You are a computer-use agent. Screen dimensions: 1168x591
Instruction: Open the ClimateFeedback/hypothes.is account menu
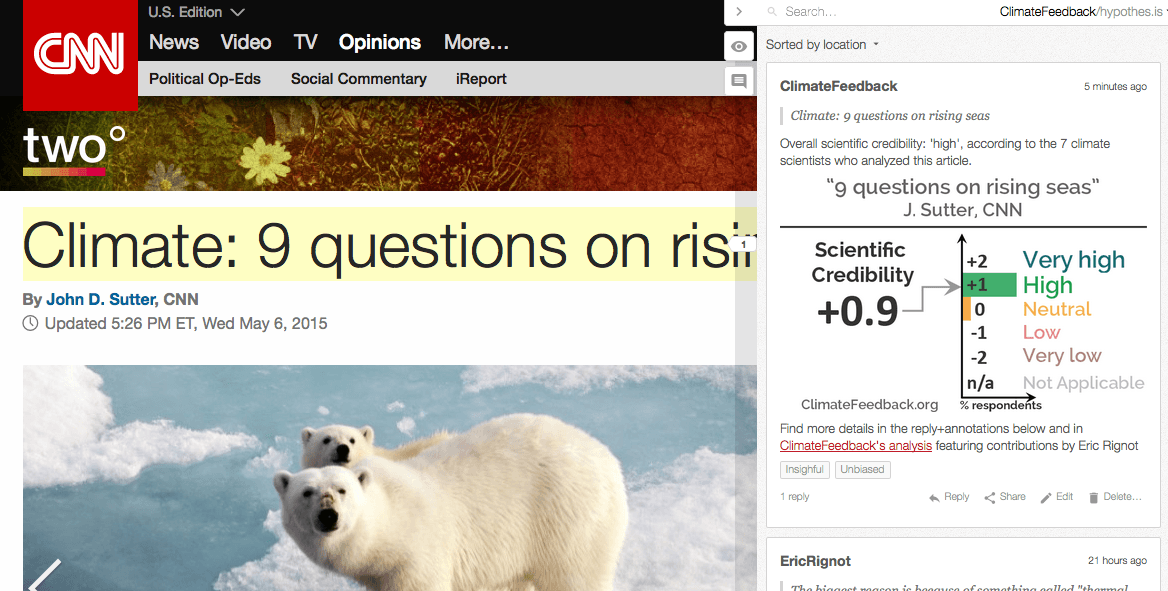click(x=1082, y=12)
